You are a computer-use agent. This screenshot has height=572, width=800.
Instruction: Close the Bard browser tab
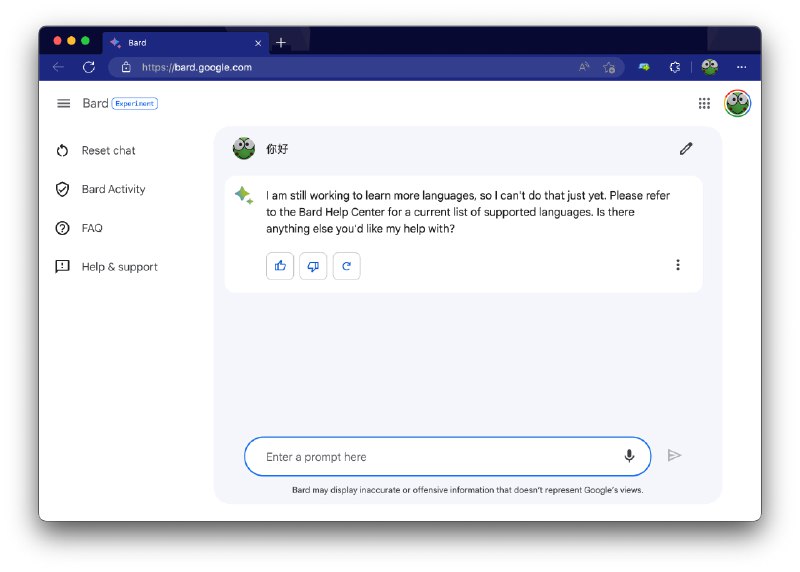click(258, 43)
